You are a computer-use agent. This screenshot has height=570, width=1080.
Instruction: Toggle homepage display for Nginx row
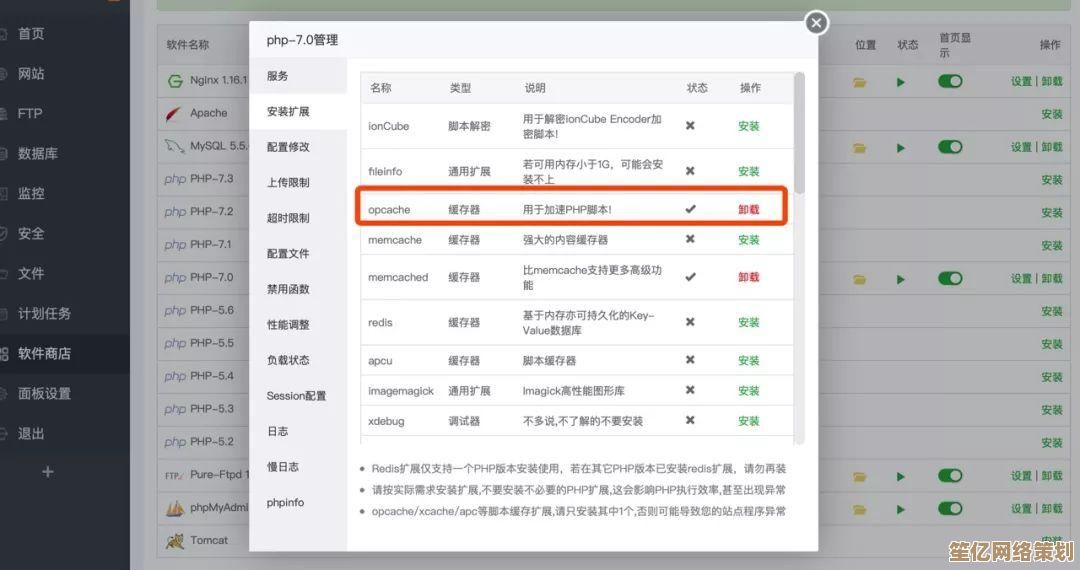click(950, 81)
